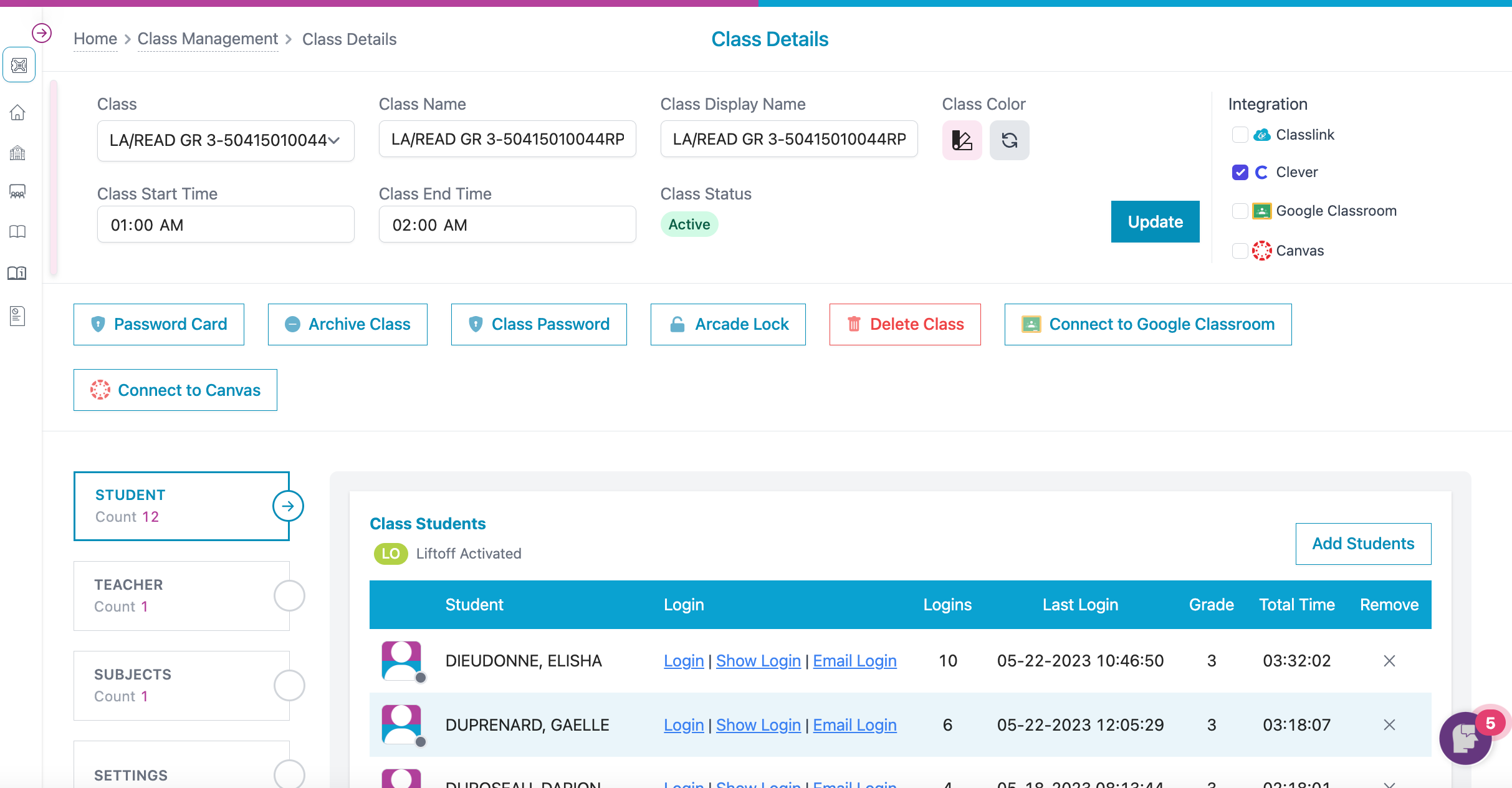The height and width of the screenshot is (788, 1512).
Task: Open the STUDENT Count 12 tab
Action: pyautogui.click(x=181, y=506)
